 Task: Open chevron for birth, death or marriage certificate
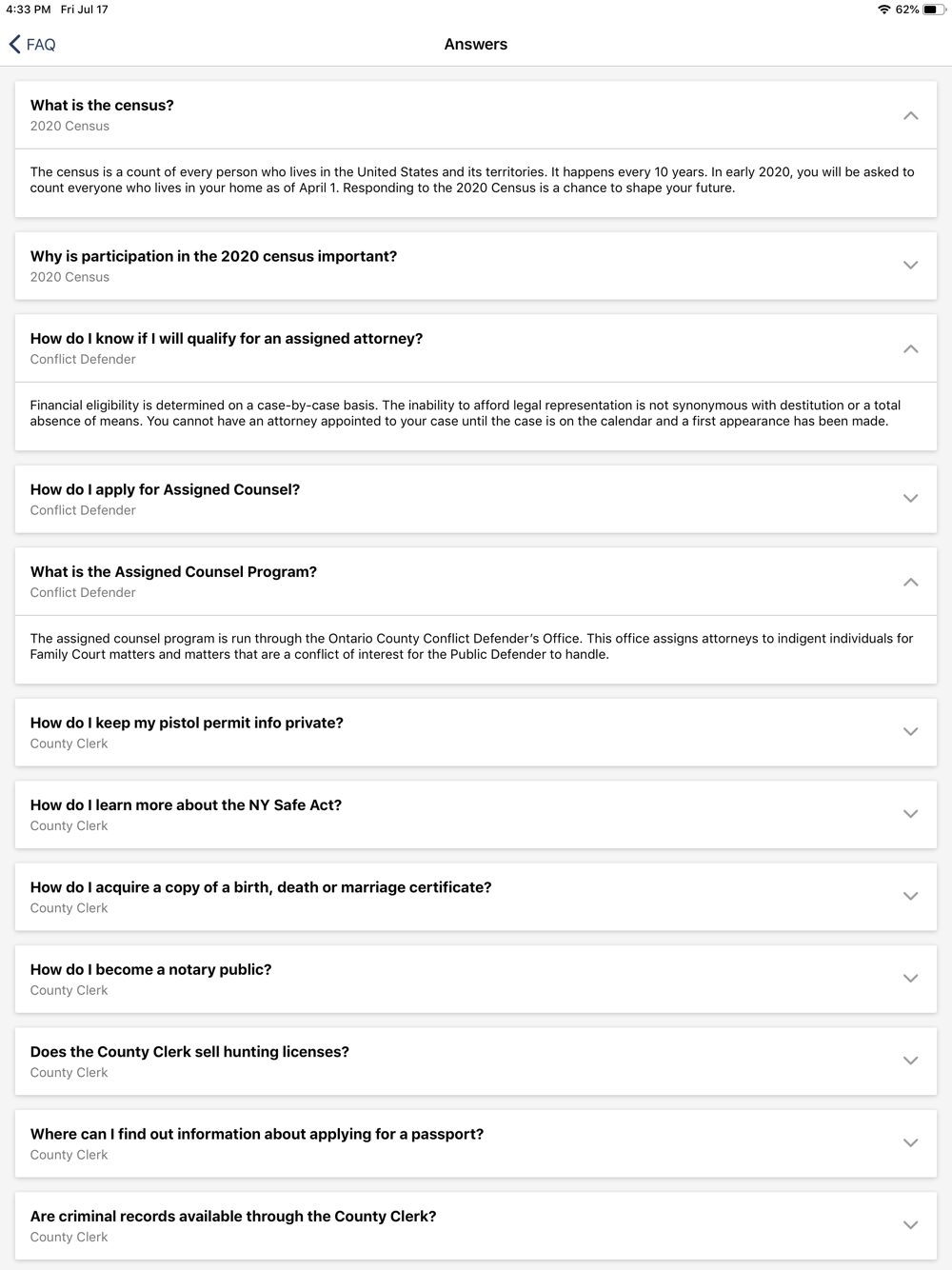tap(910, 897)
